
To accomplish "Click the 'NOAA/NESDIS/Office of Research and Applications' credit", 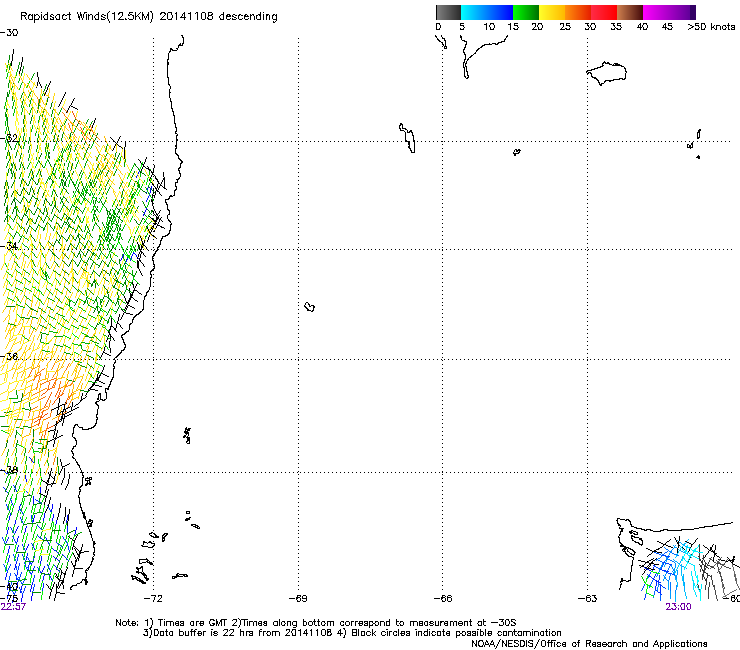I will [589, 643].
